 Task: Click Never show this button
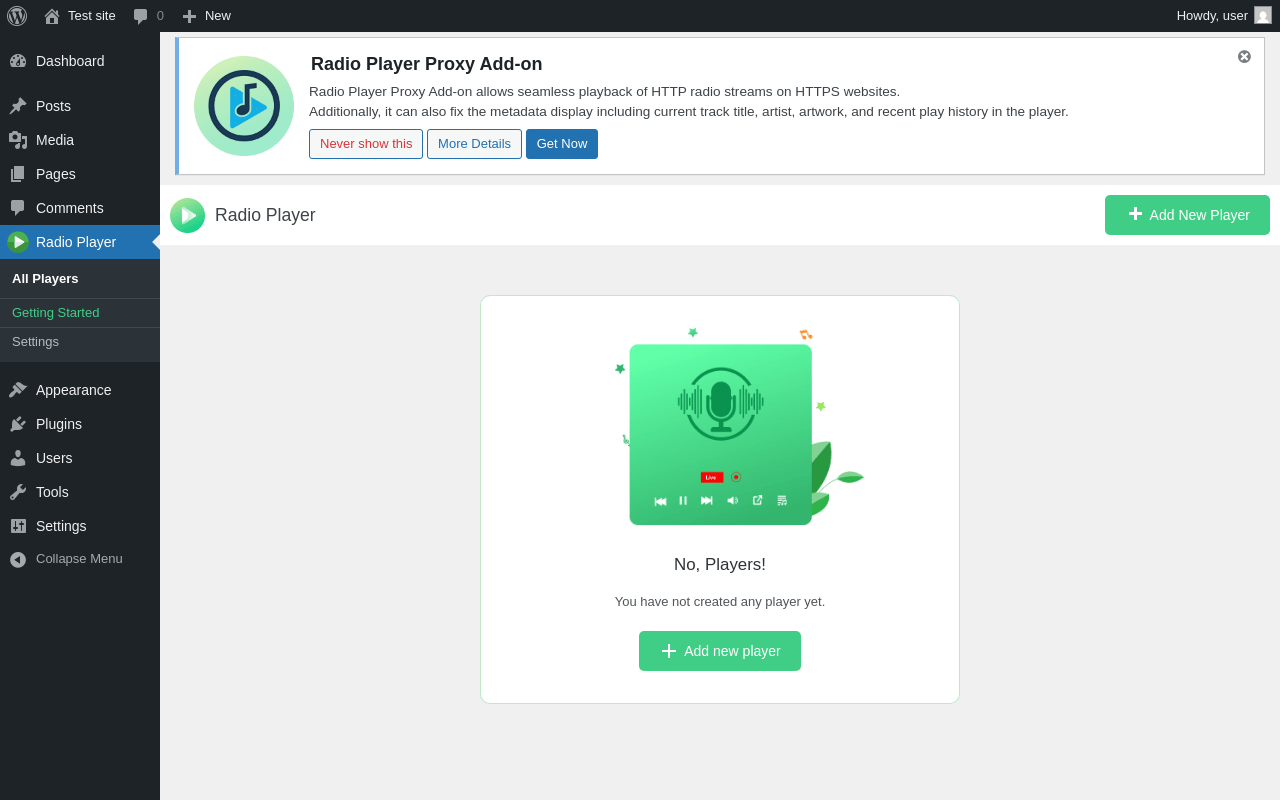(x=366, y=144)
